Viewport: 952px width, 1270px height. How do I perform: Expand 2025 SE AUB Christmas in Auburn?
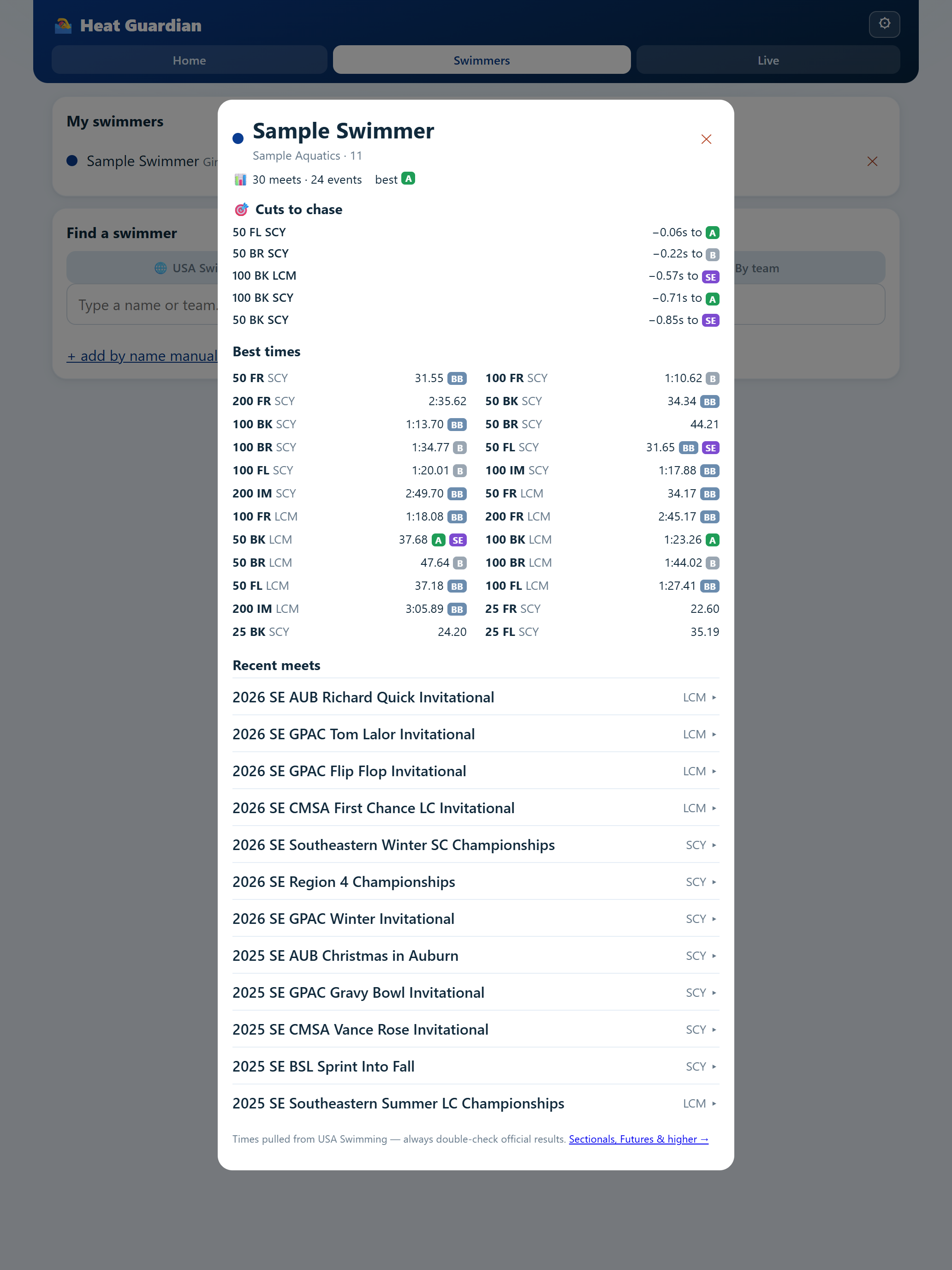click(476, 955)
